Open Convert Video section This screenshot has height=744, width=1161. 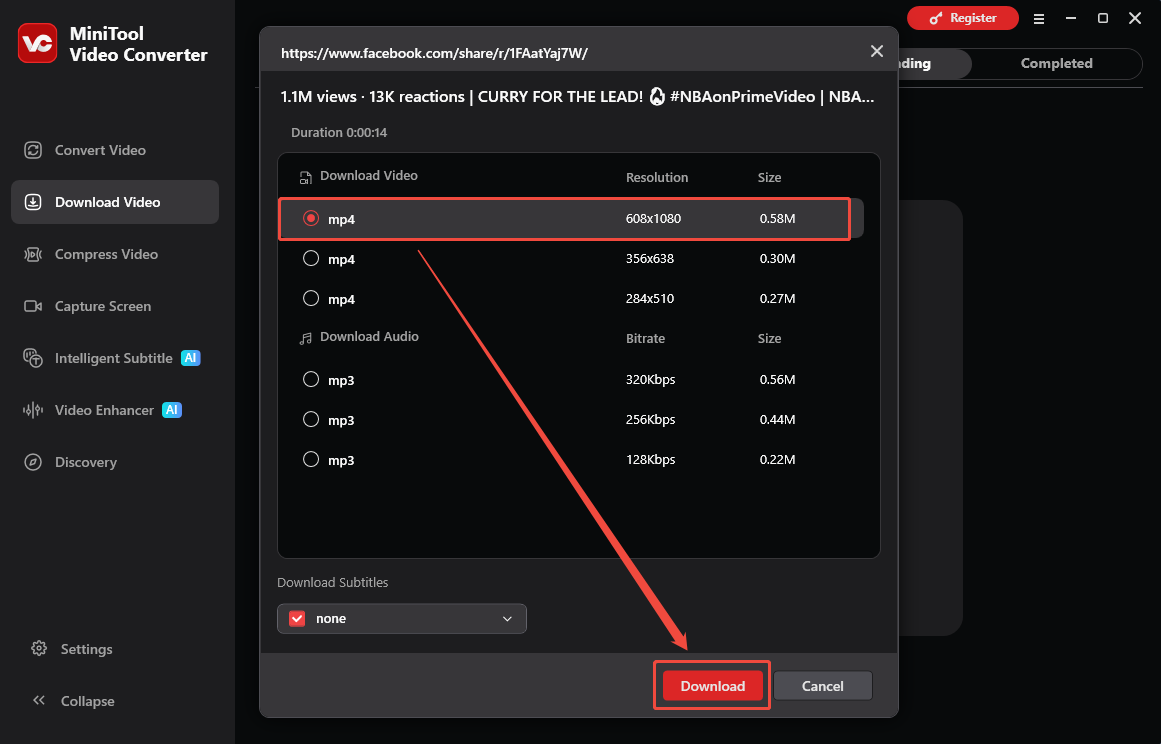(x=115, y=150)
